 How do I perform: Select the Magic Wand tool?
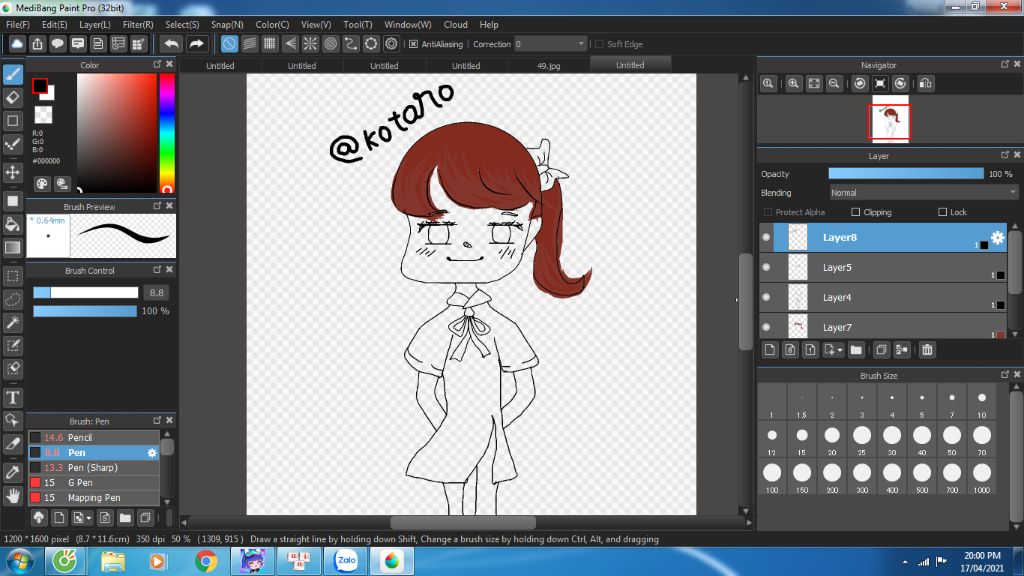tap(13, 323)
